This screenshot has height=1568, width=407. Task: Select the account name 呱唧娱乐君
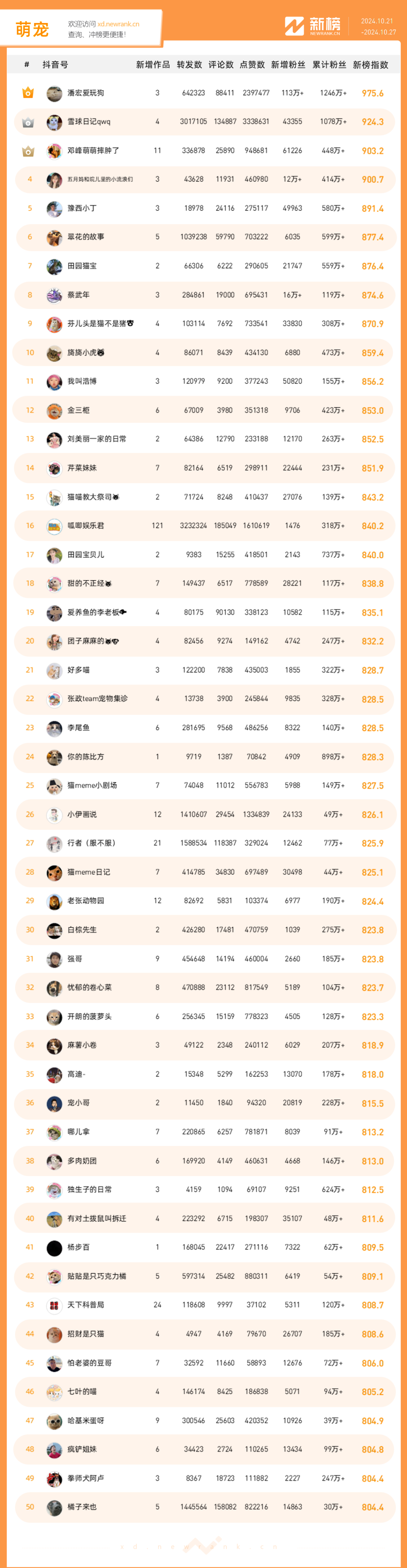tap(86, 525)
